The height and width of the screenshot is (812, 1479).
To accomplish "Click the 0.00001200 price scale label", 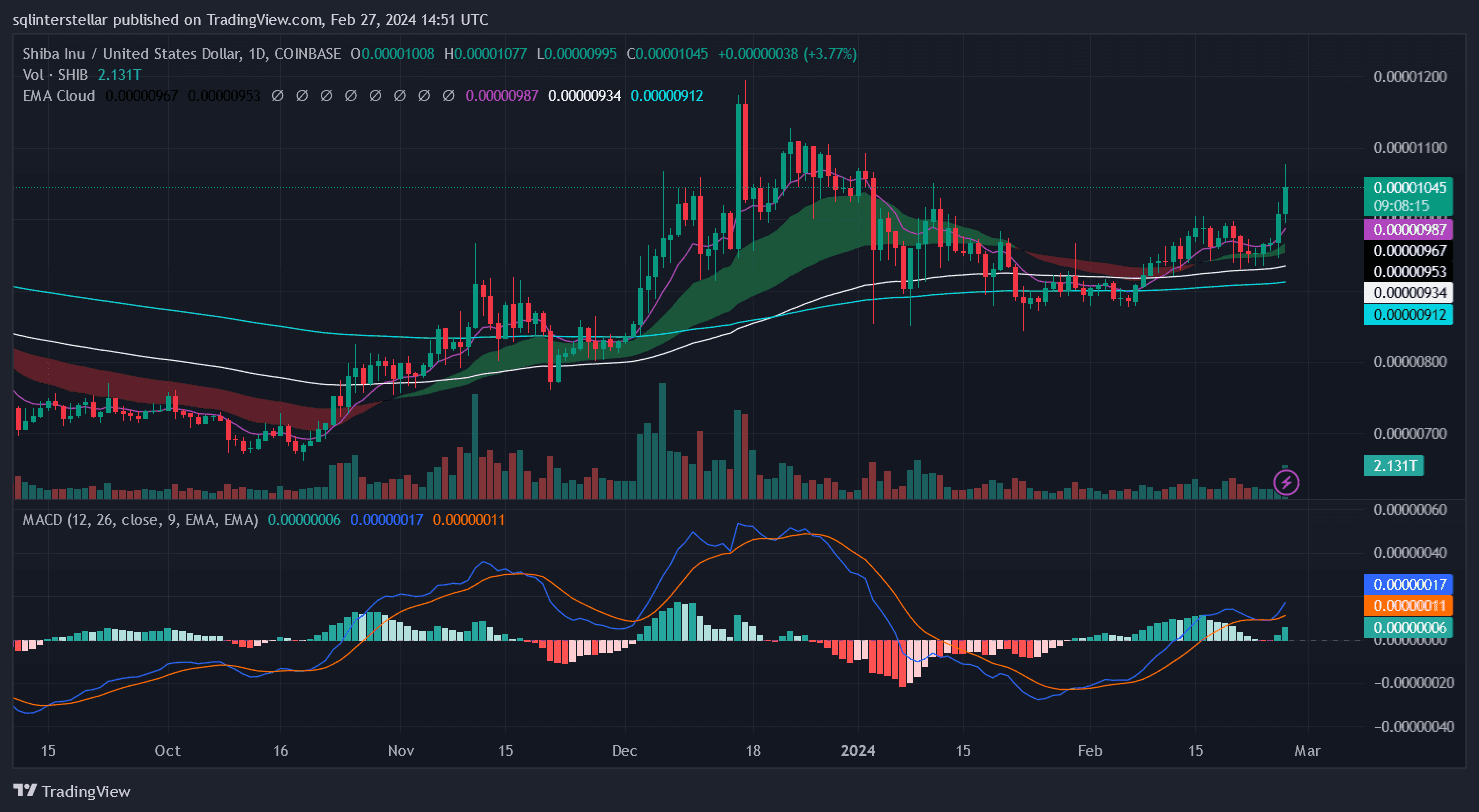I will click(1410, 77).
